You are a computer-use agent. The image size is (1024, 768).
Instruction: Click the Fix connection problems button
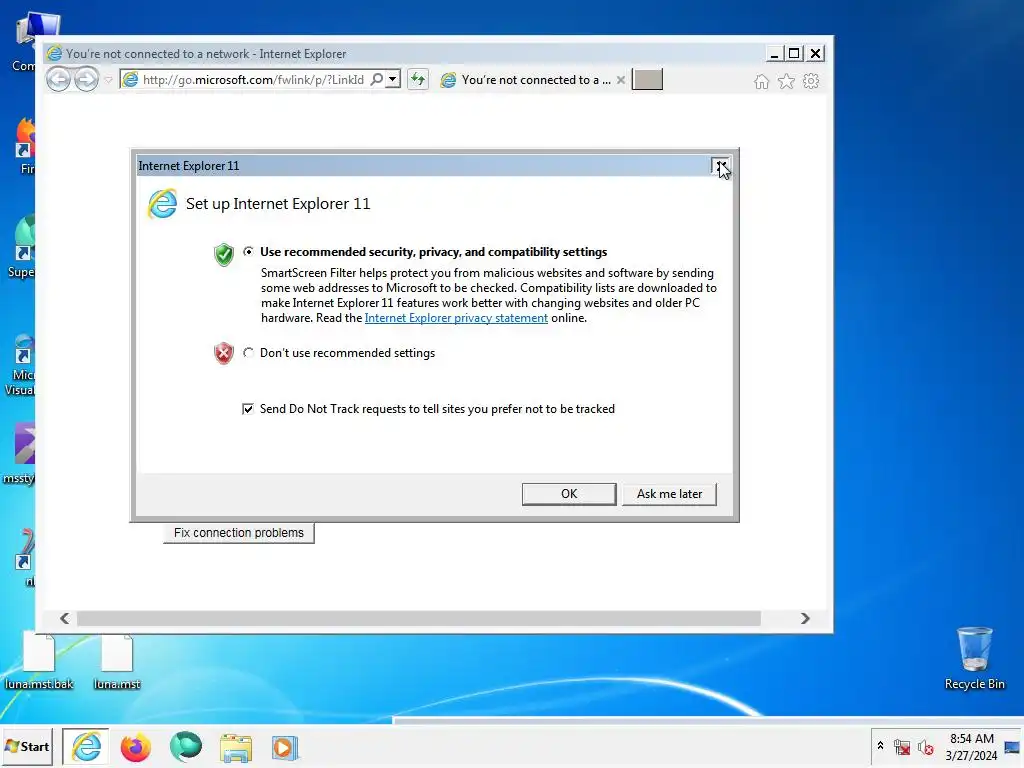238,533
